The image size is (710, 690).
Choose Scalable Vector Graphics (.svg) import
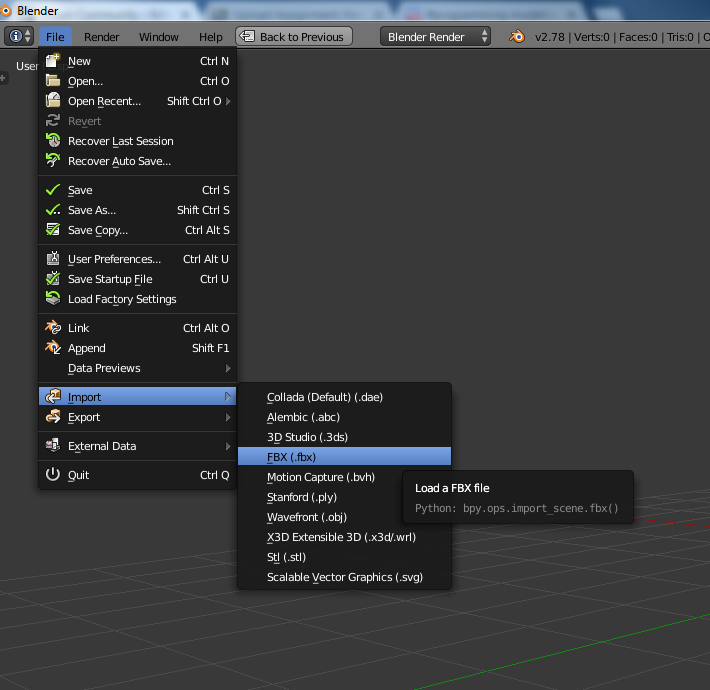tap(344, 577)
